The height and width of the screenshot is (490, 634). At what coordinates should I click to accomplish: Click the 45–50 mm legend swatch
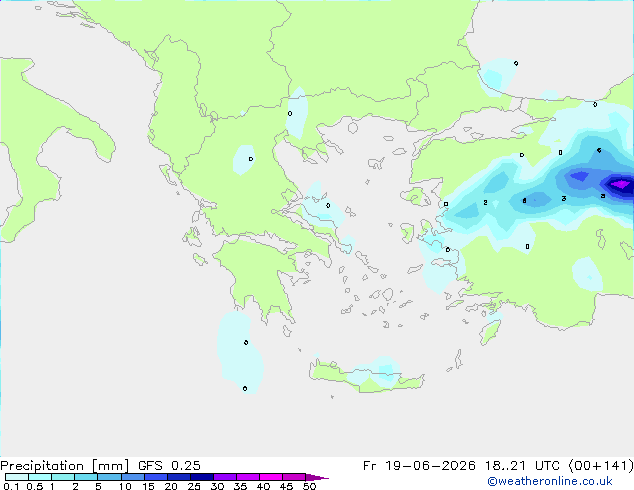pyautogui.click(x=294, y=477)
